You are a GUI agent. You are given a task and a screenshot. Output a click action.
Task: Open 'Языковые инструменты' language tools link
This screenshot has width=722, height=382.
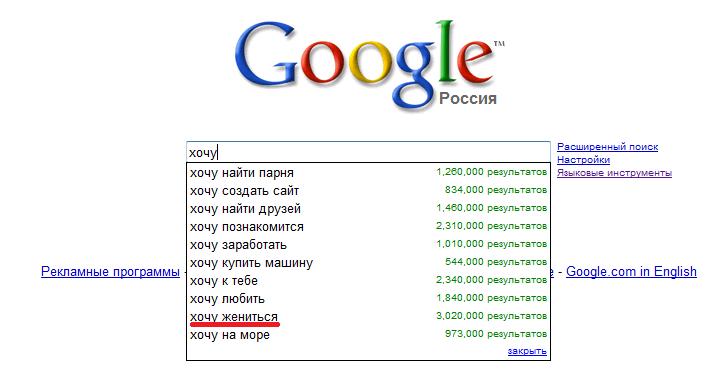coord(614,173)
